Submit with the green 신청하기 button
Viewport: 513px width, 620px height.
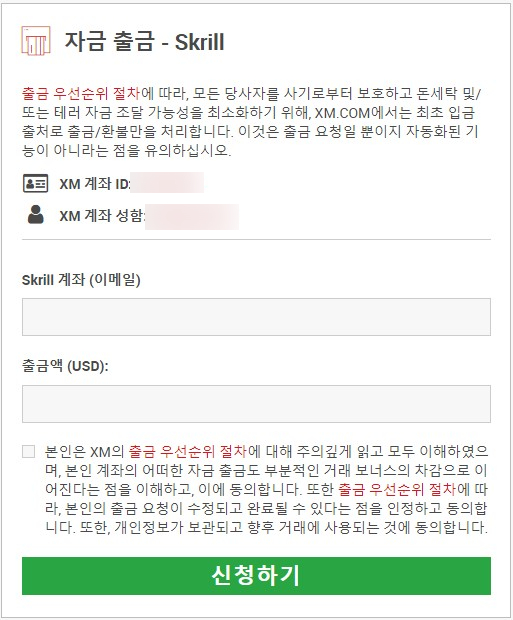pos(256,576)
